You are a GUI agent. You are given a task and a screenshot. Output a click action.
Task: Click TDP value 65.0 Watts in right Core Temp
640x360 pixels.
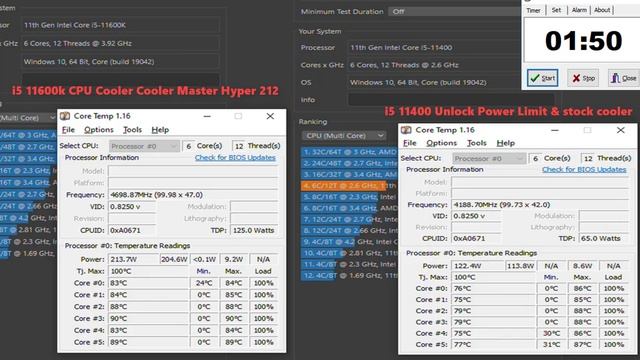tap(604, 238)
